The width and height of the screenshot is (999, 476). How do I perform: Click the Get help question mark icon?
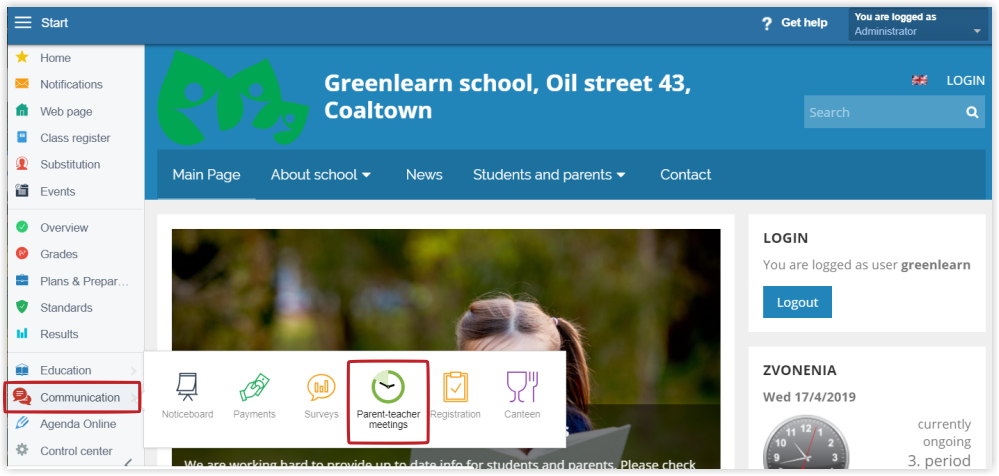tap(767, 24)
